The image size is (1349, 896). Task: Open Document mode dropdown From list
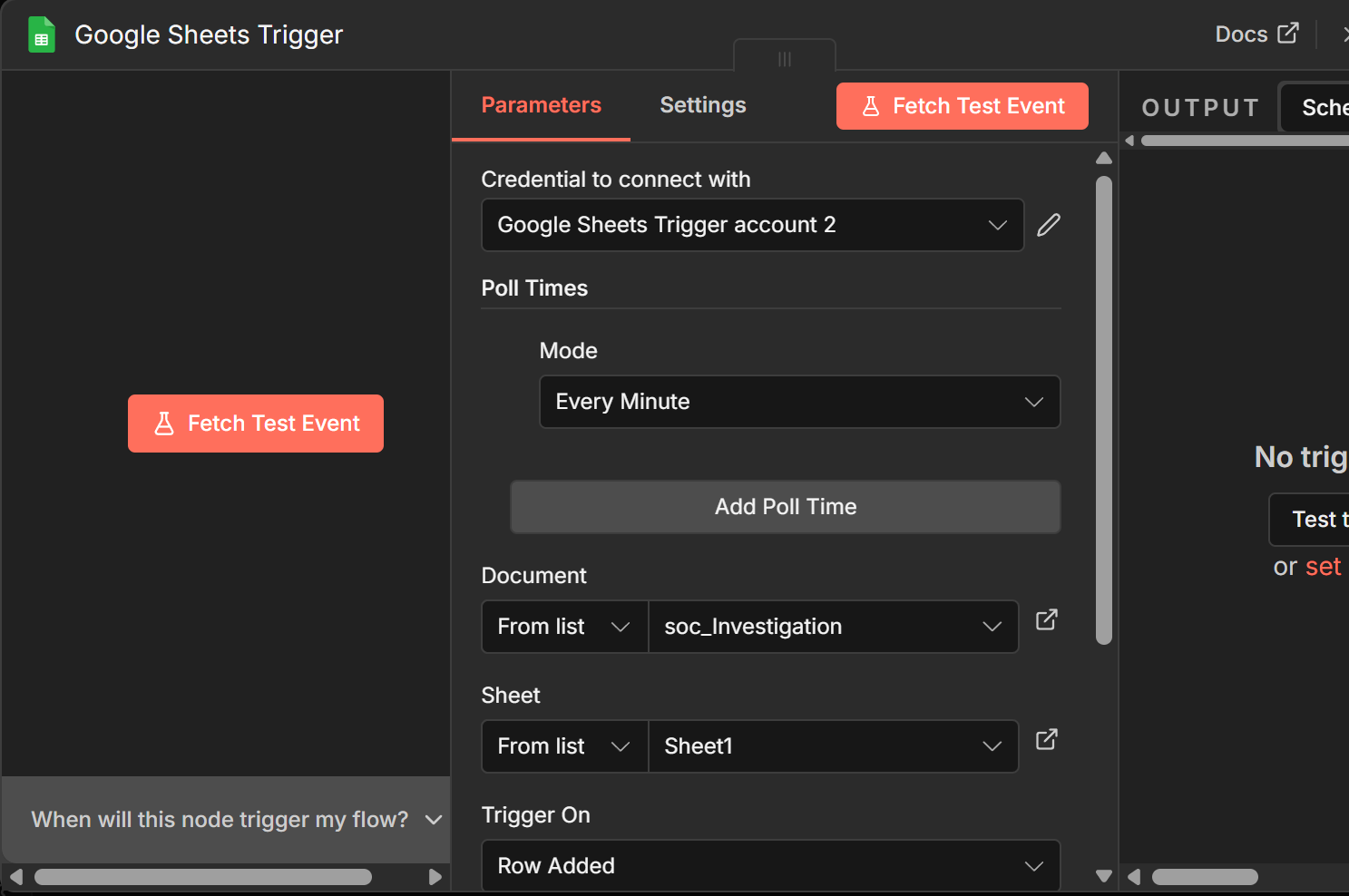564,627
